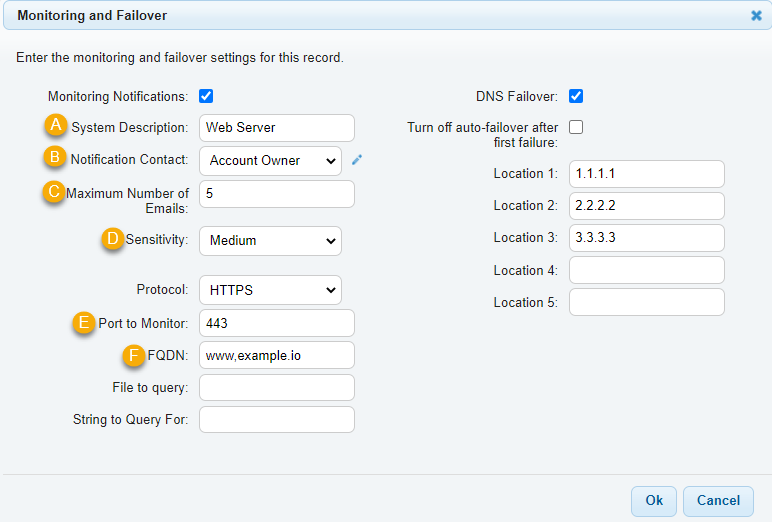Focus the System Description field
Screen dimensions: 772x522
coord(277,128)
